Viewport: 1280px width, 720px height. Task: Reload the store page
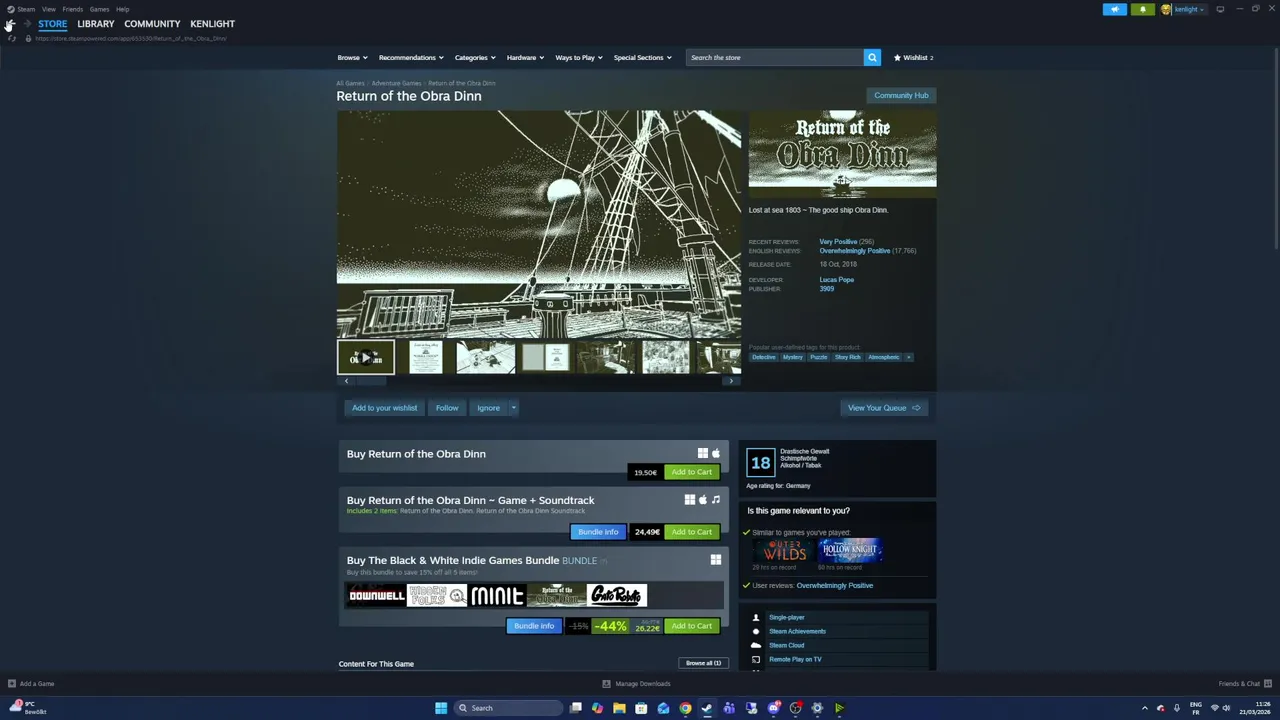pyautogui.click(x=11, y=38)
